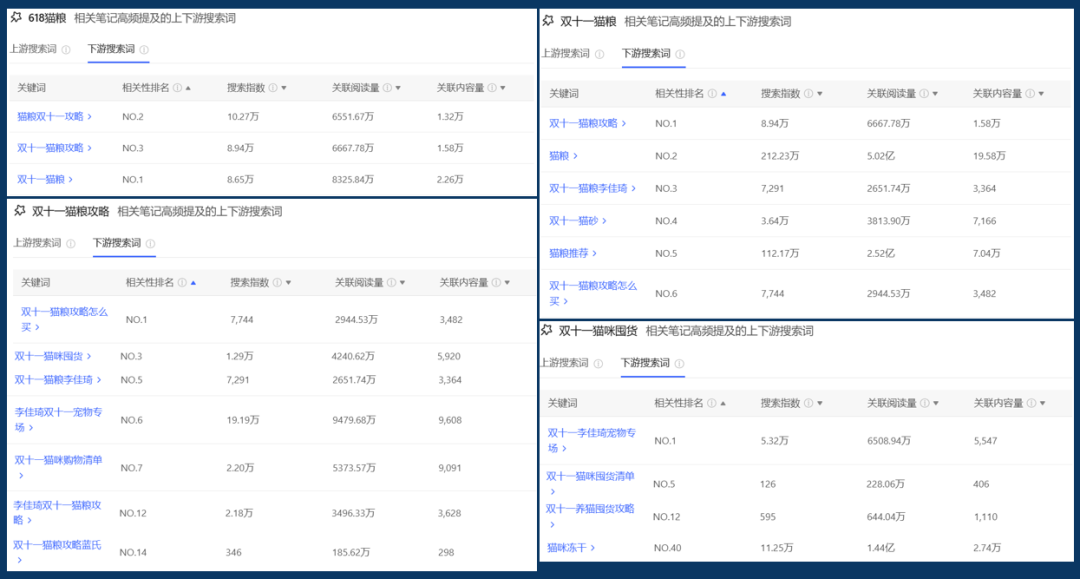Open the 双十一猫粮攻略蓝氏 keyword link

[57, 552]
